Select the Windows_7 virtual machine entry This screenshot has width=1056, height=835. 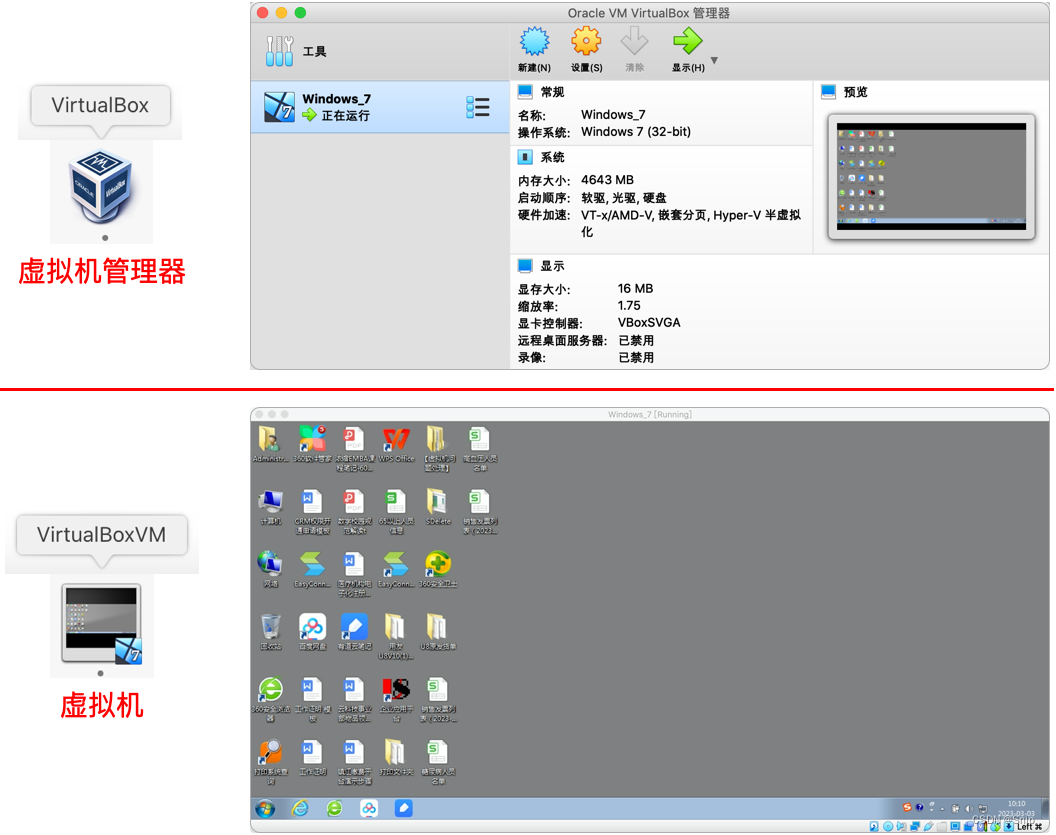[x=380, y=107]
